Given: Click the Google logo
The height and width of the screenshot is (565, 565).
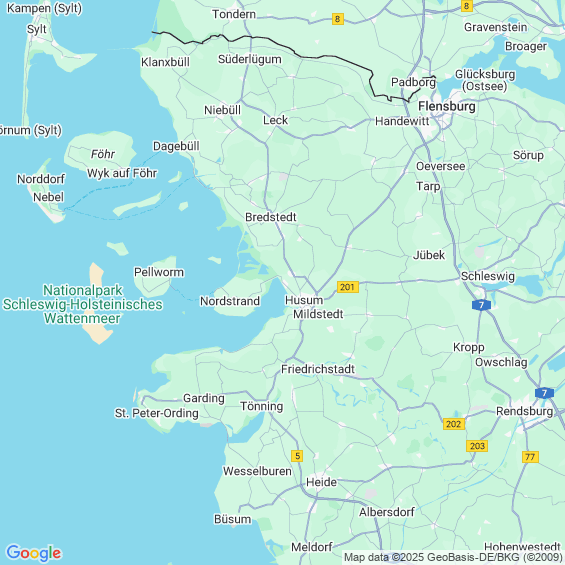Looking at the screenshot, I should pos(34,553).
